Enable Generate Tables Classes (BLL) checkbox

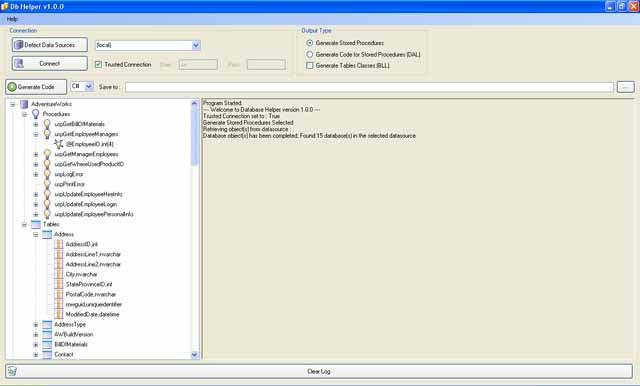coord(310,65)
